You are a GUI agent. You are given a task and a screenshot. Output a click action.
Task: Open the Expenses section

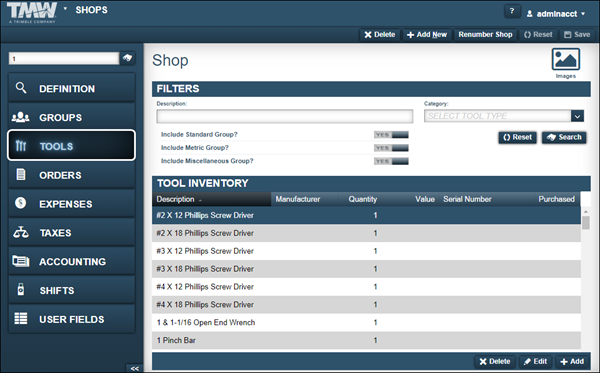[72, 203]
